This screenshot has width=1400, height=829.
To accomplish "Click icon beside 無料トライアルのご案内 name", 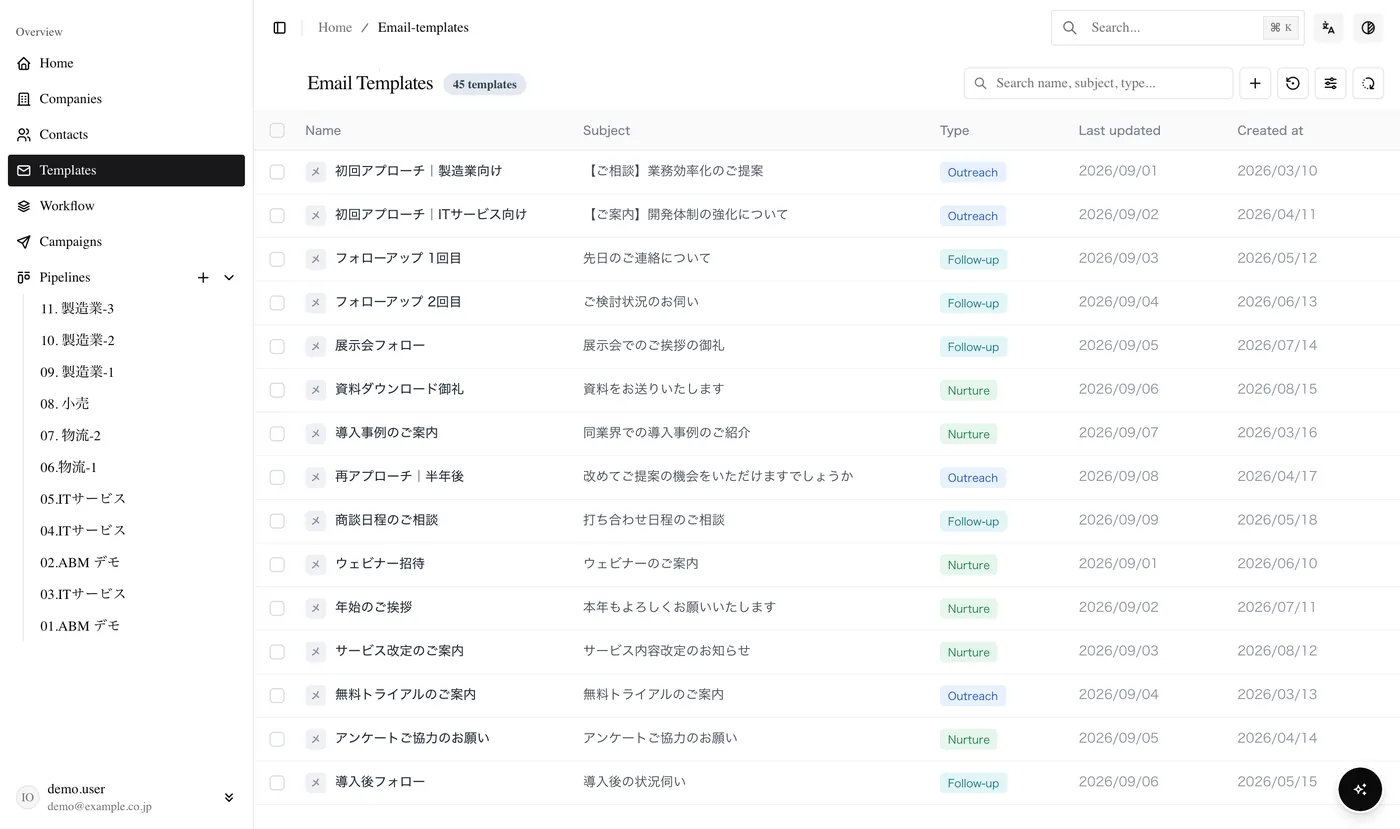I will (315, 695).
